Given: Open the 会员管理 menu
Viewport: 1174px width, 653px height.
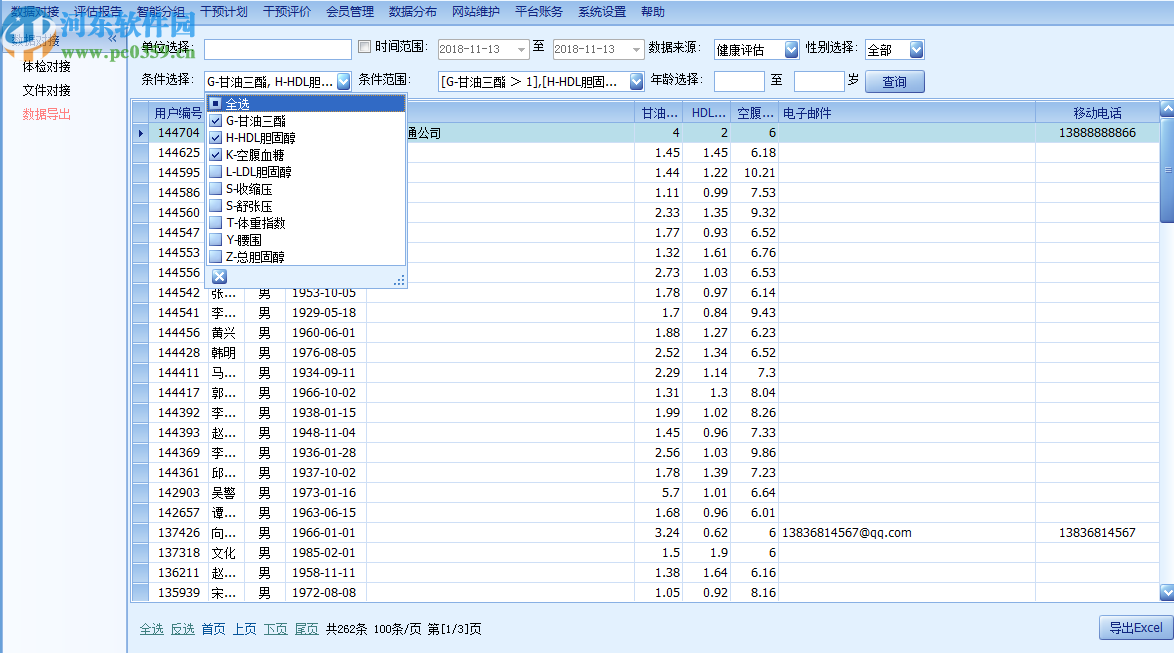Looking at the screenshot, I should pos(349,12).
